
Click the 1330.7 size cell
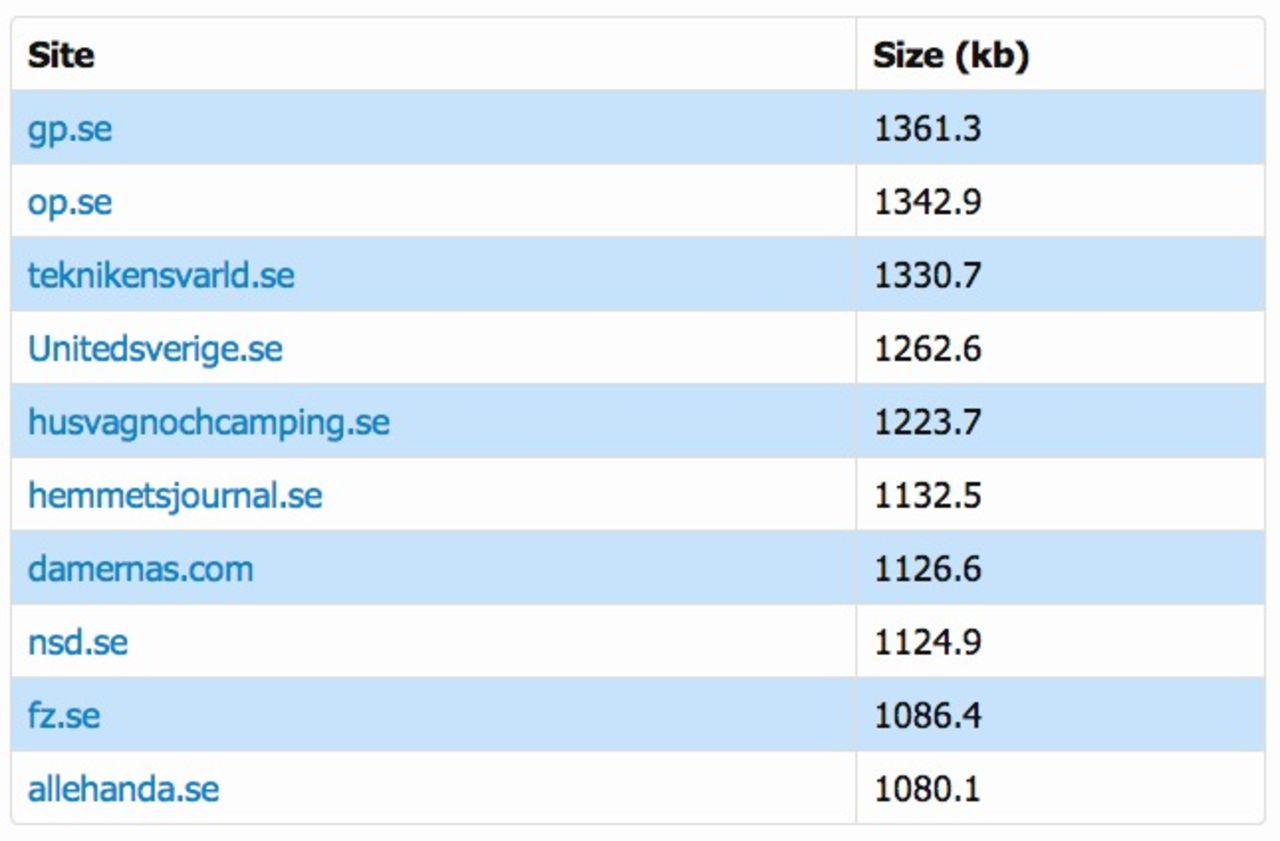[x=928, y=275]
